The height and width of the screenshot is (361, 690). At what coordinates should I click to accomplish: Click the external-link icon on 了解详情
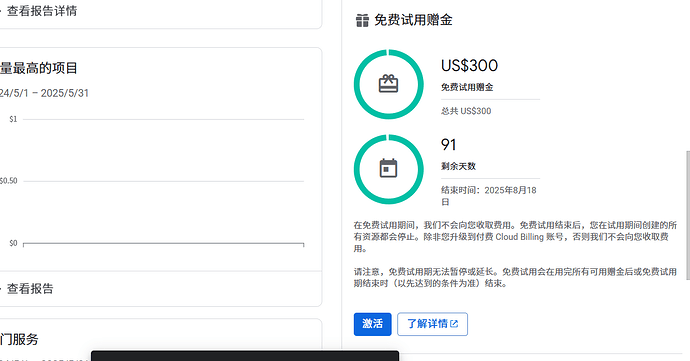[x=454, y=324]
